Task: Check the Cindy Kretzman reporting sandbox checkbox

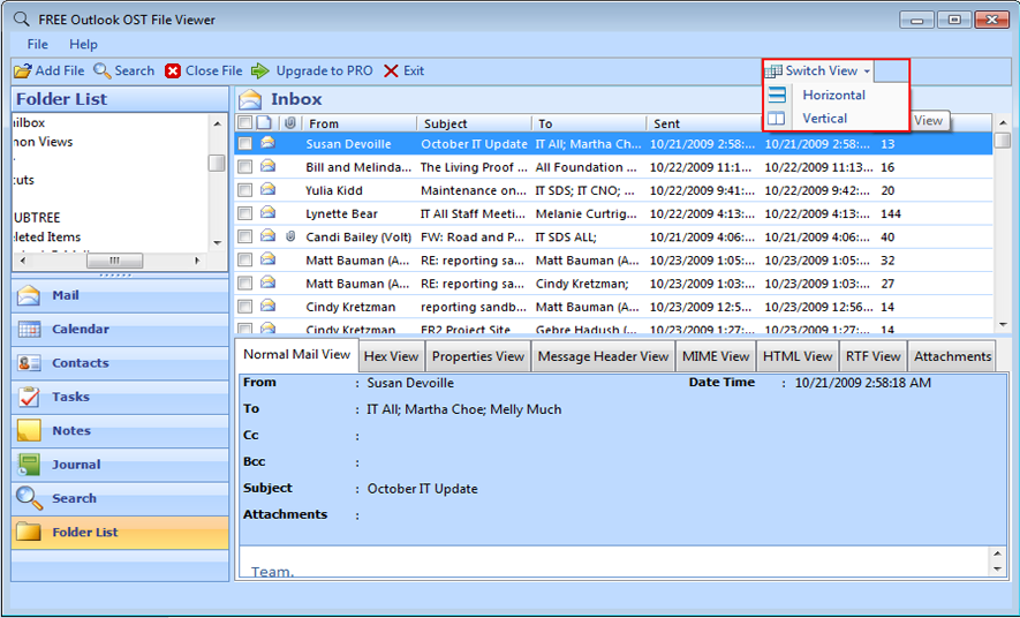Action: (x=245, y=307)
